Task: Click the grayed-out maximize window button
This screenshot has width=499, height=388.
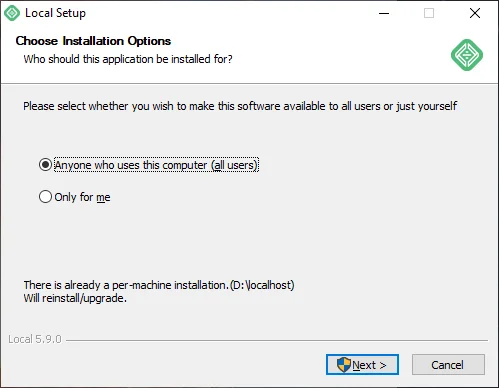Action: 429,13
